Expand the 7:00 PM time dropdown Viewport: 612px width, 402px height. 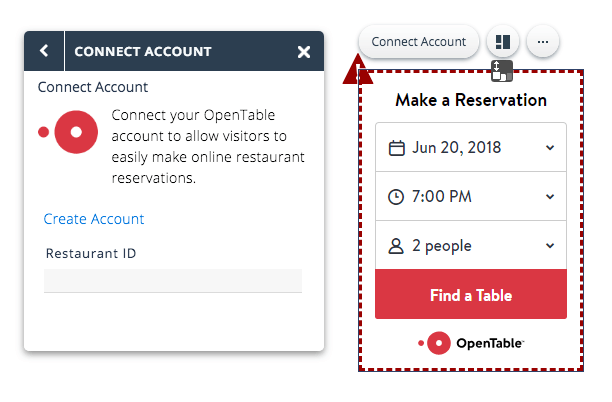click(x=550, y=197)
